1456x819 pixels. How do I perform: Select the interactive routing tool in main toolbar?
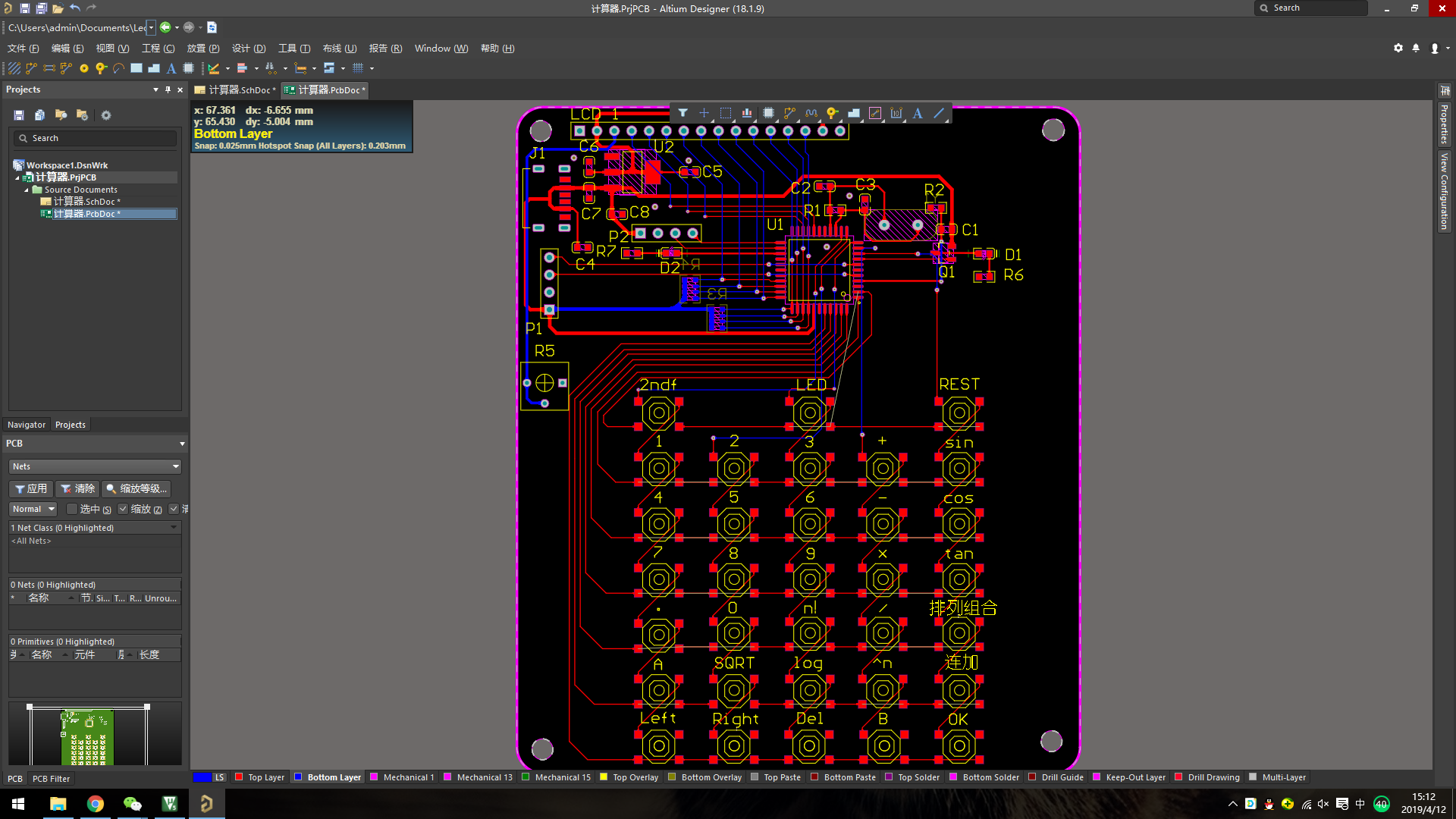[x=31, y=68]
